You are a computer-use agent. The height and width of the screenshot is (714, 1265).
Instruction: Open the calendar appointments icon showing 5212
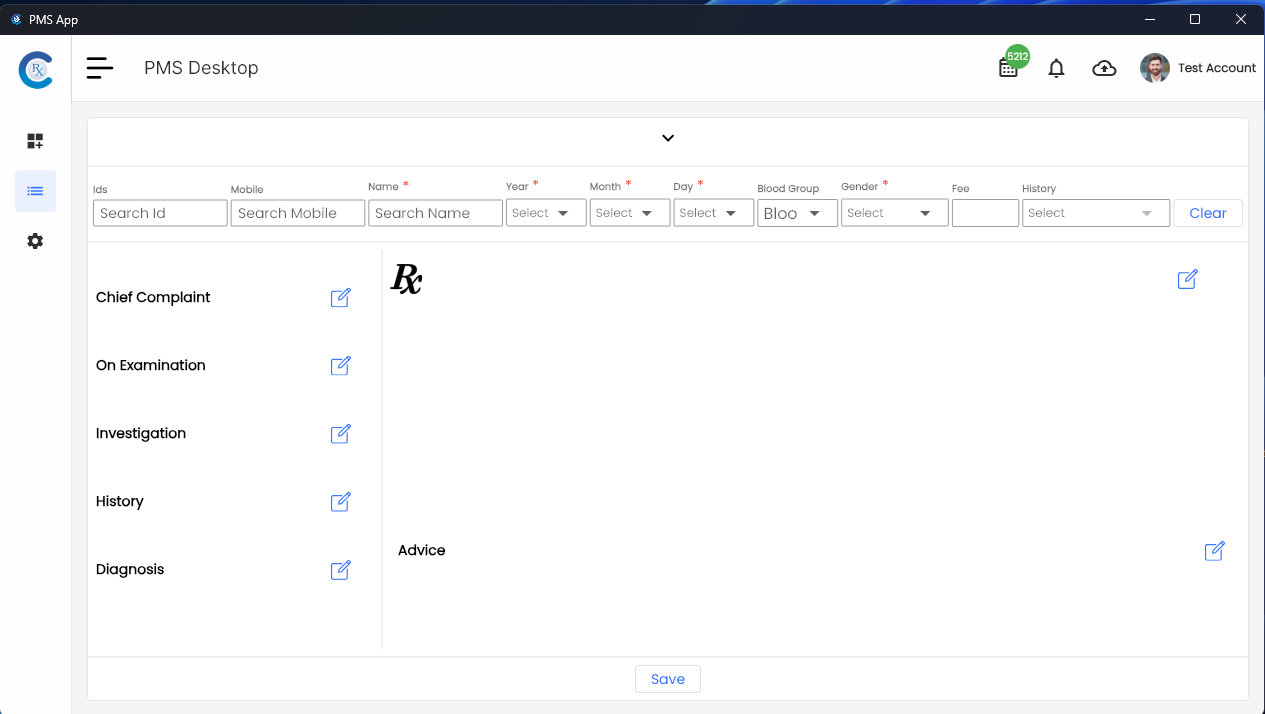tap(1008, 68)
